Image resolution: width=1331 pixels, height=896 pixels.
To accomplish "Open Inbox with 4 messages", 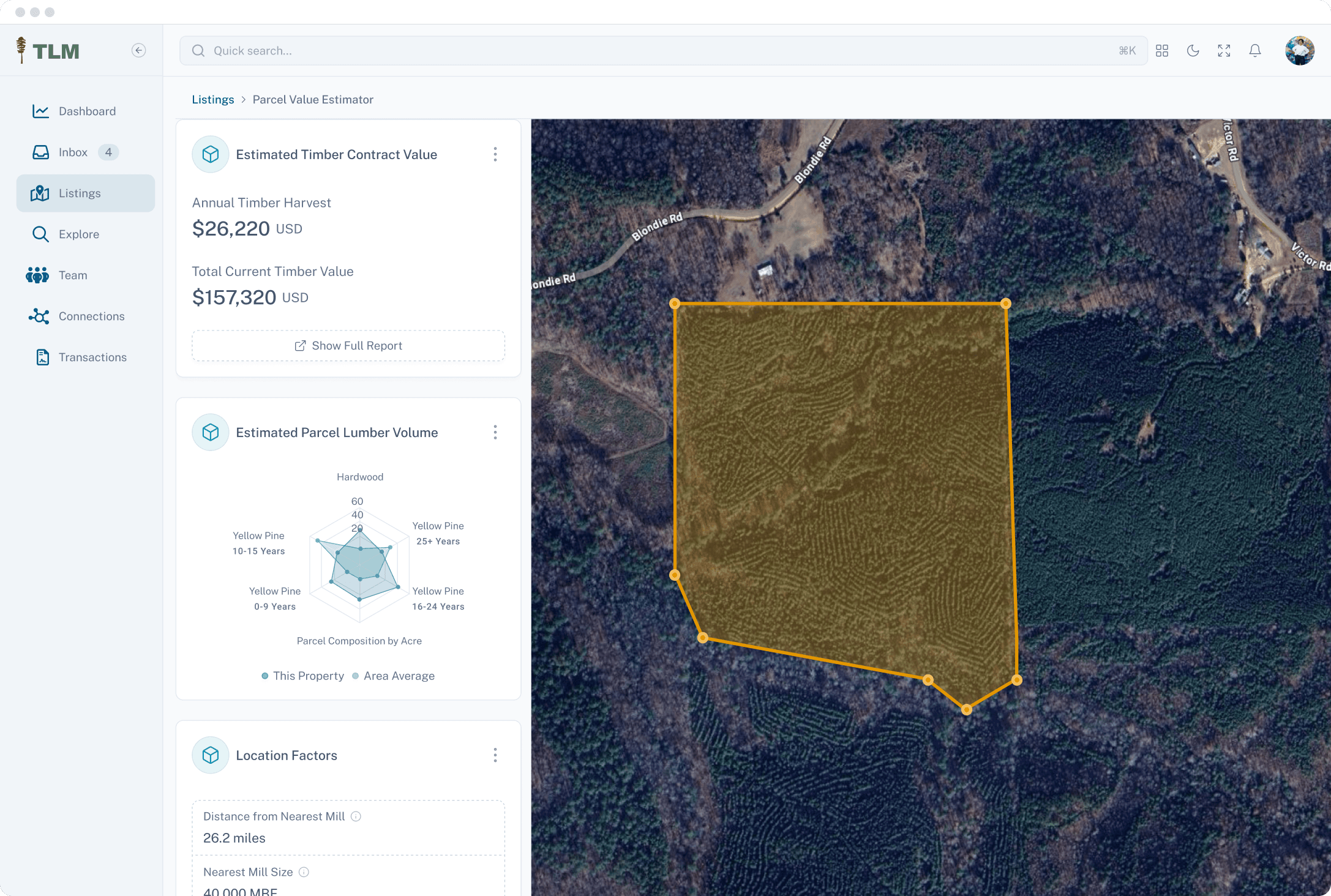I will [x=73, y=152].
